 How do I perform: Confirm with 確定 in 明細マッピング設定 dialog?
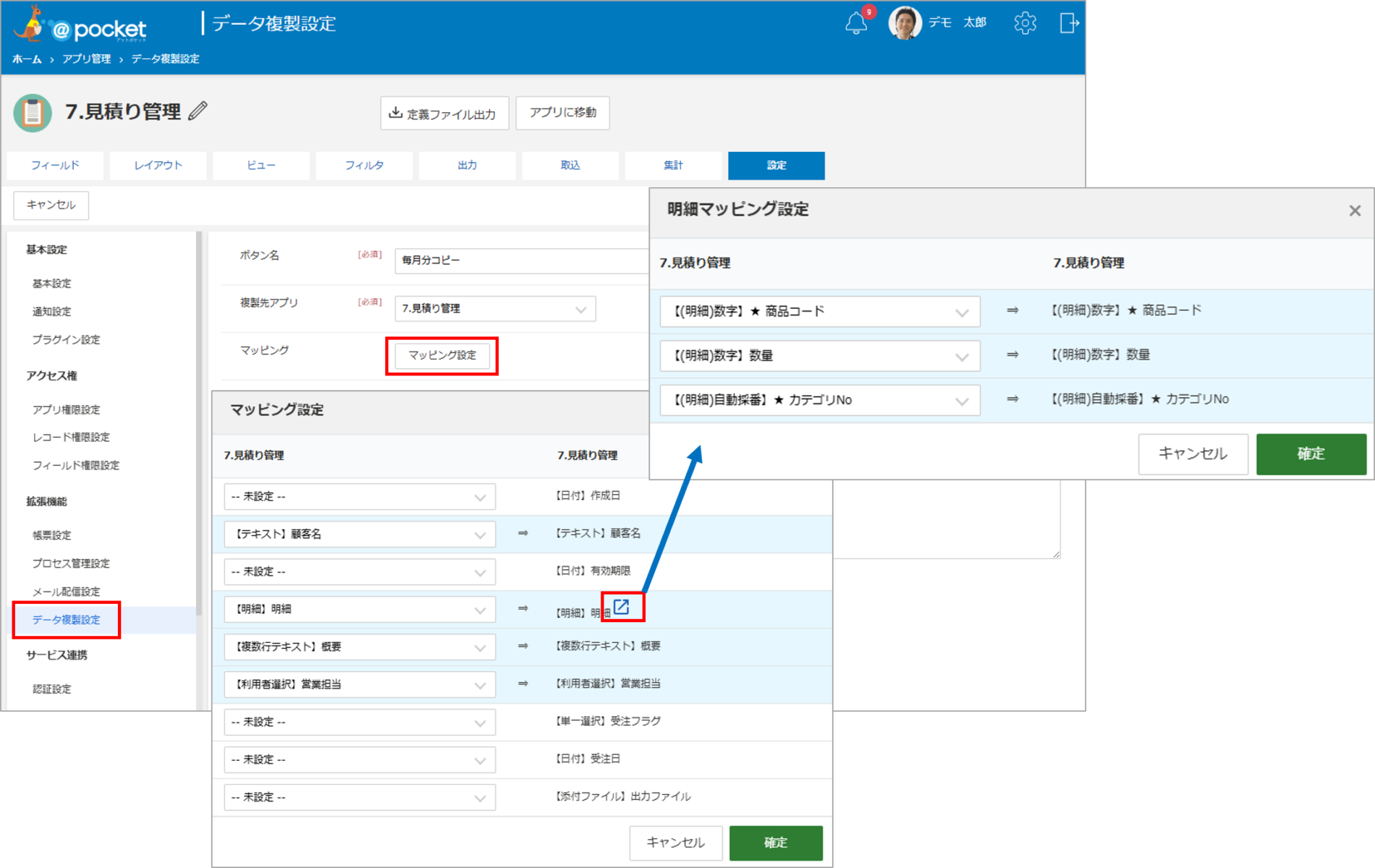pos(1311,454)
